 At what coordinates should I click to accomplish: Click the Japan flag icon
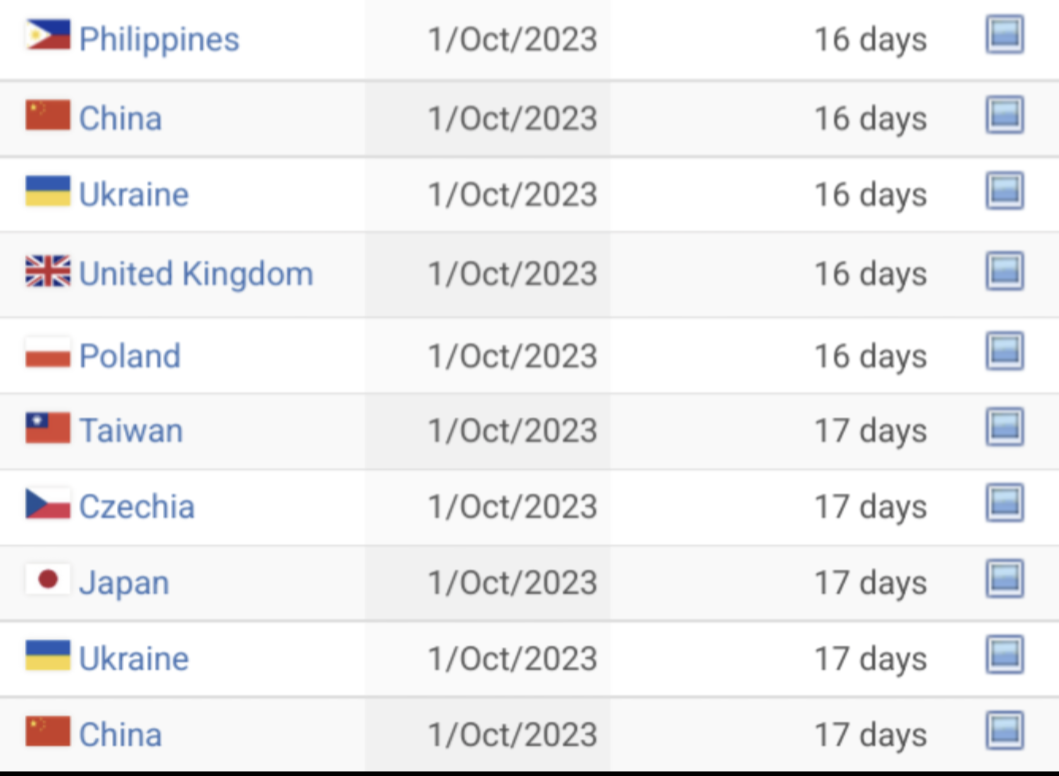(x=47, y=579)
